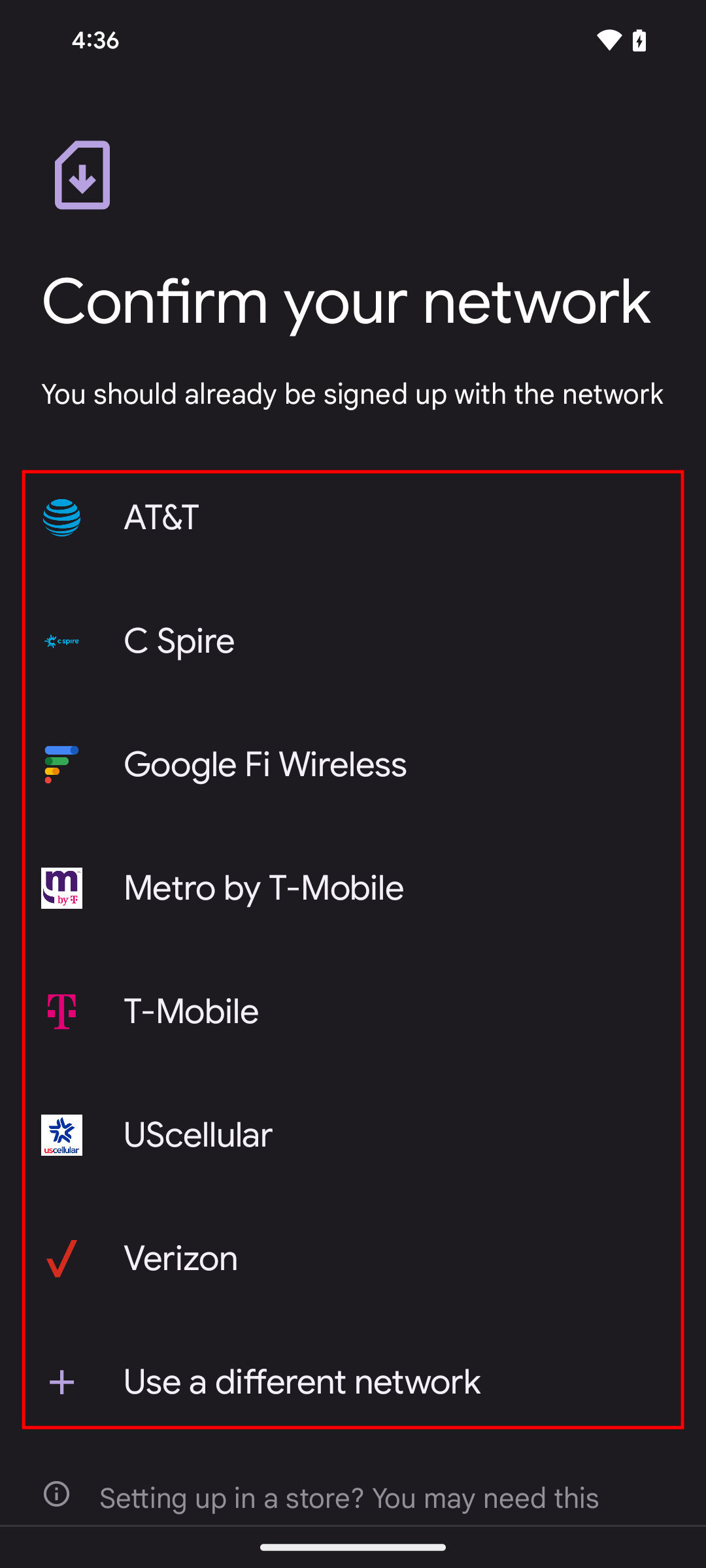Tap the Google Fi colored logo

pyautogui.click(x=61, y=764)
